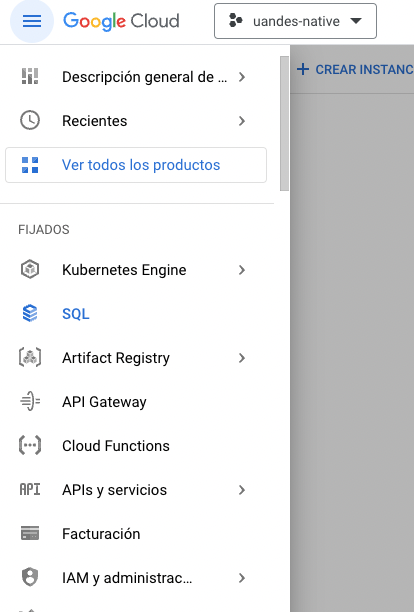Click the Ver todos los productos button
Viewport: 414px width, 612px height.
(136, 165)
